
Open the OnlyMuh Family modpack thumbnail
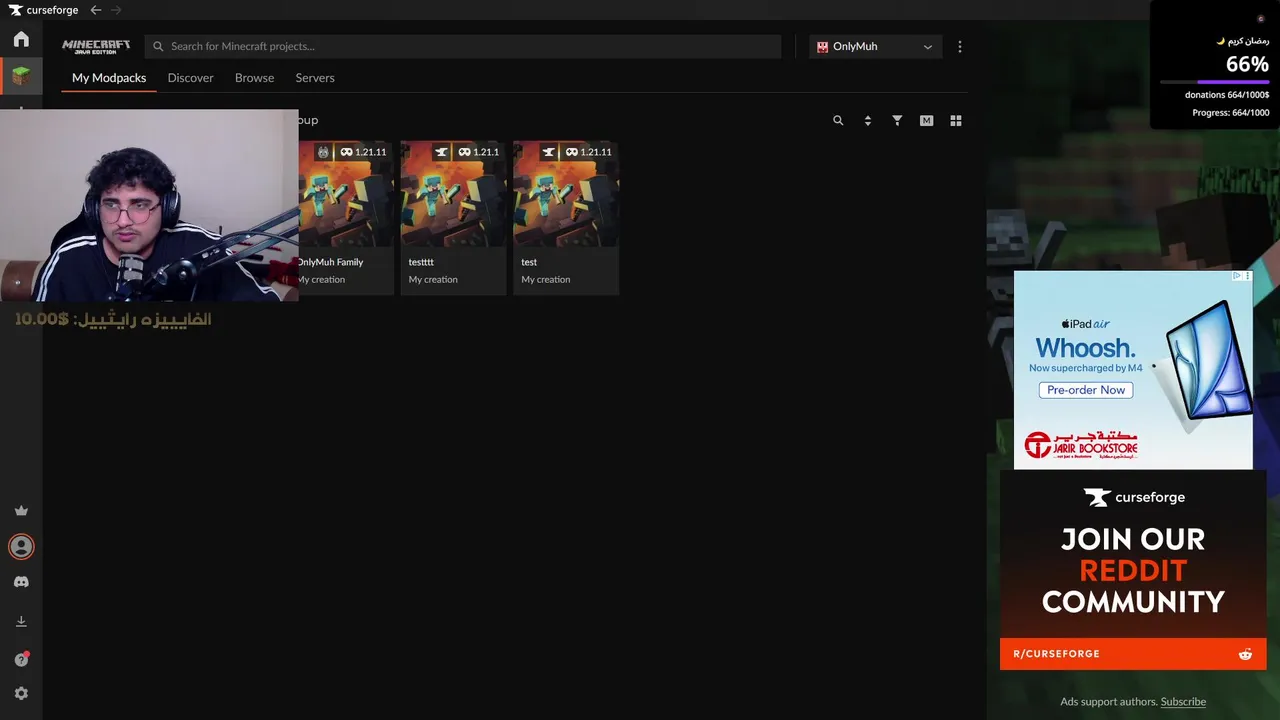point(346,194)
